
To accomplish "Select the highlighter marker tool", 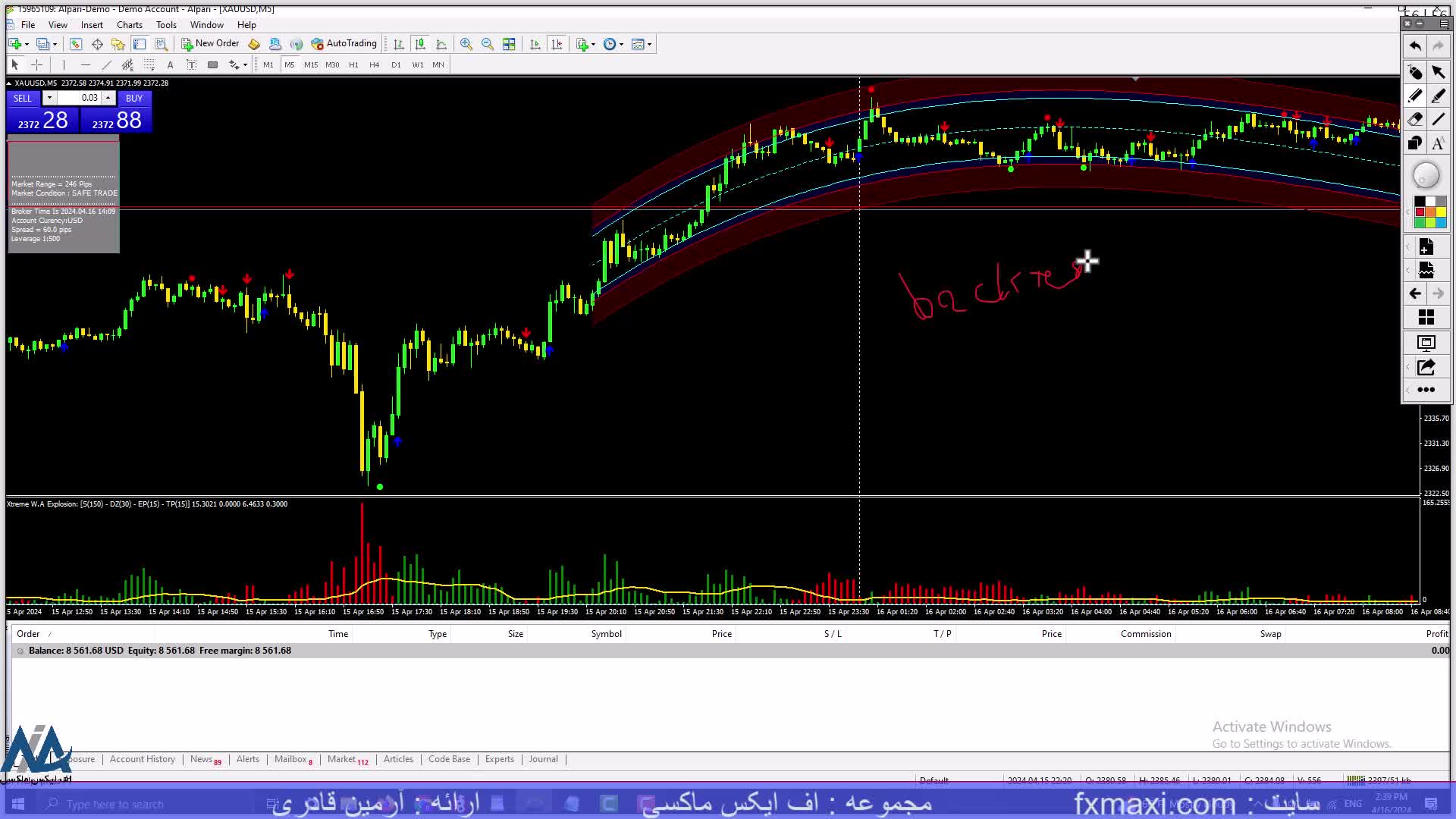I will click(1438, 96).
